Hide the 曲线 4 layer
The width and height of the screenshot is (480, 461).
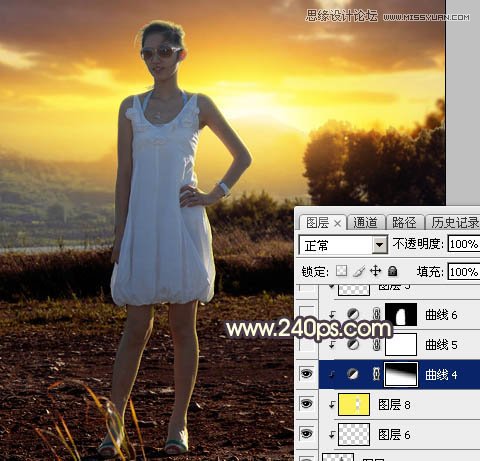tap(307, 374)
